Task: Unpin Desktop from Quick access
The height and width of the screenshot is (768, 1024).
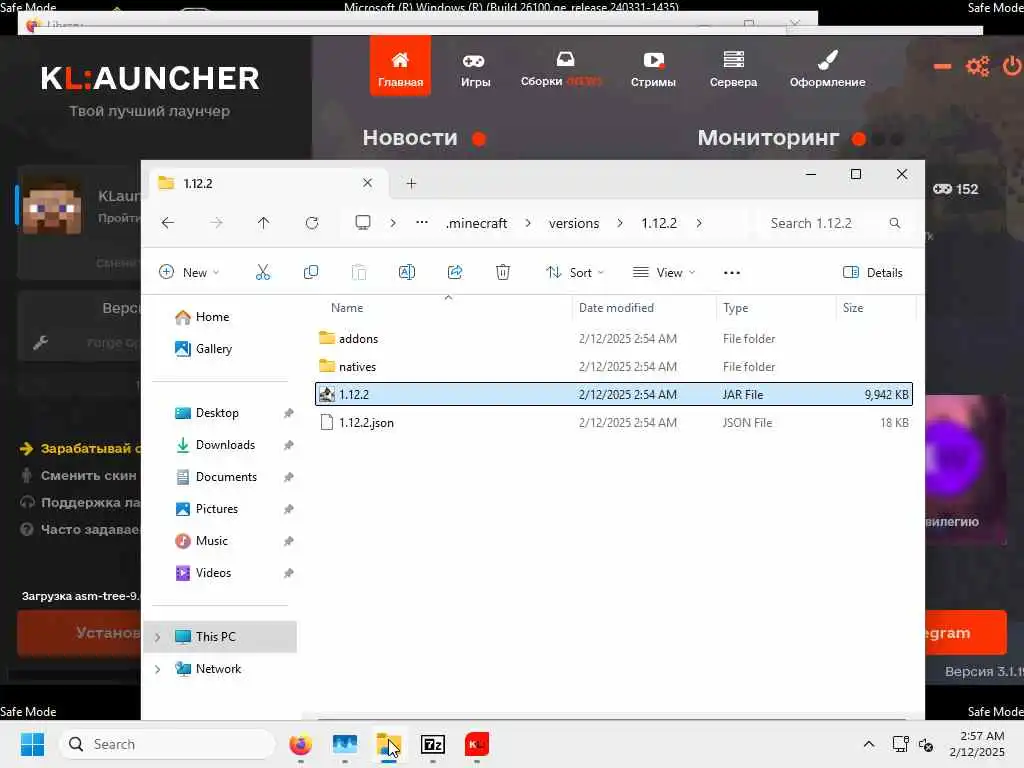Action: point(288,413)
